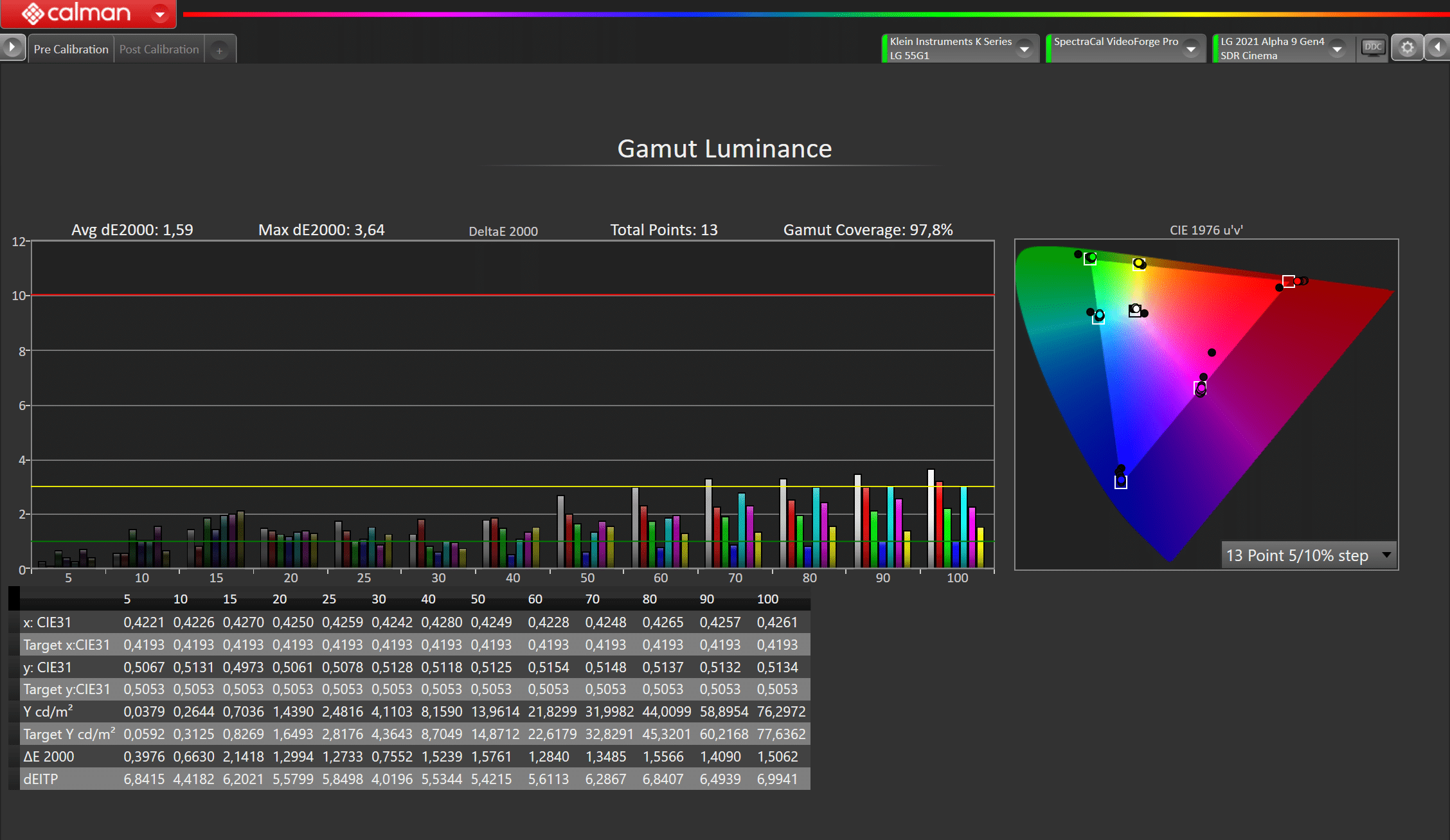Select the Pre Calibration tab
Viewport: 1450px width, 840px height.
[71, 49]
